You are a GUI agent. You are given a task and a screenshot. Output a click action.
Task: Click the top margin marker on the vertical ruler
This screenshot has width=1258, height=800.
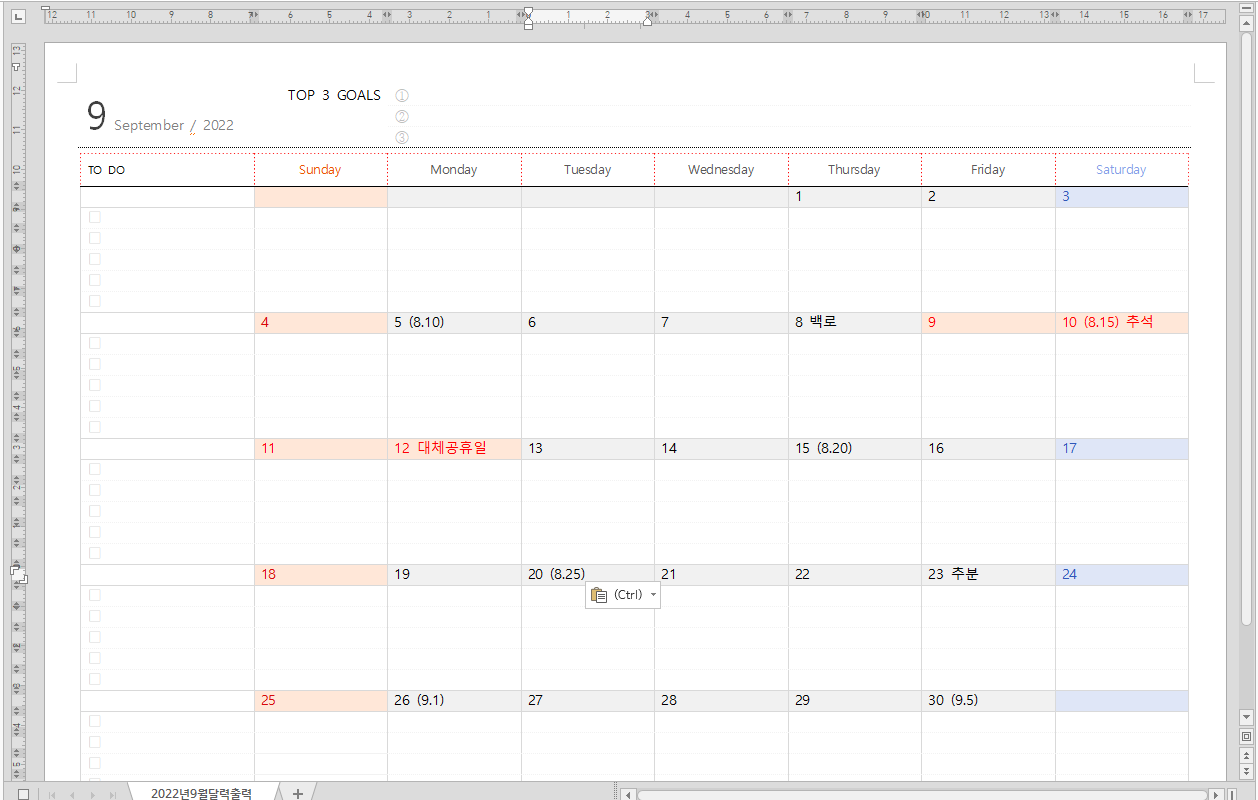16,66
